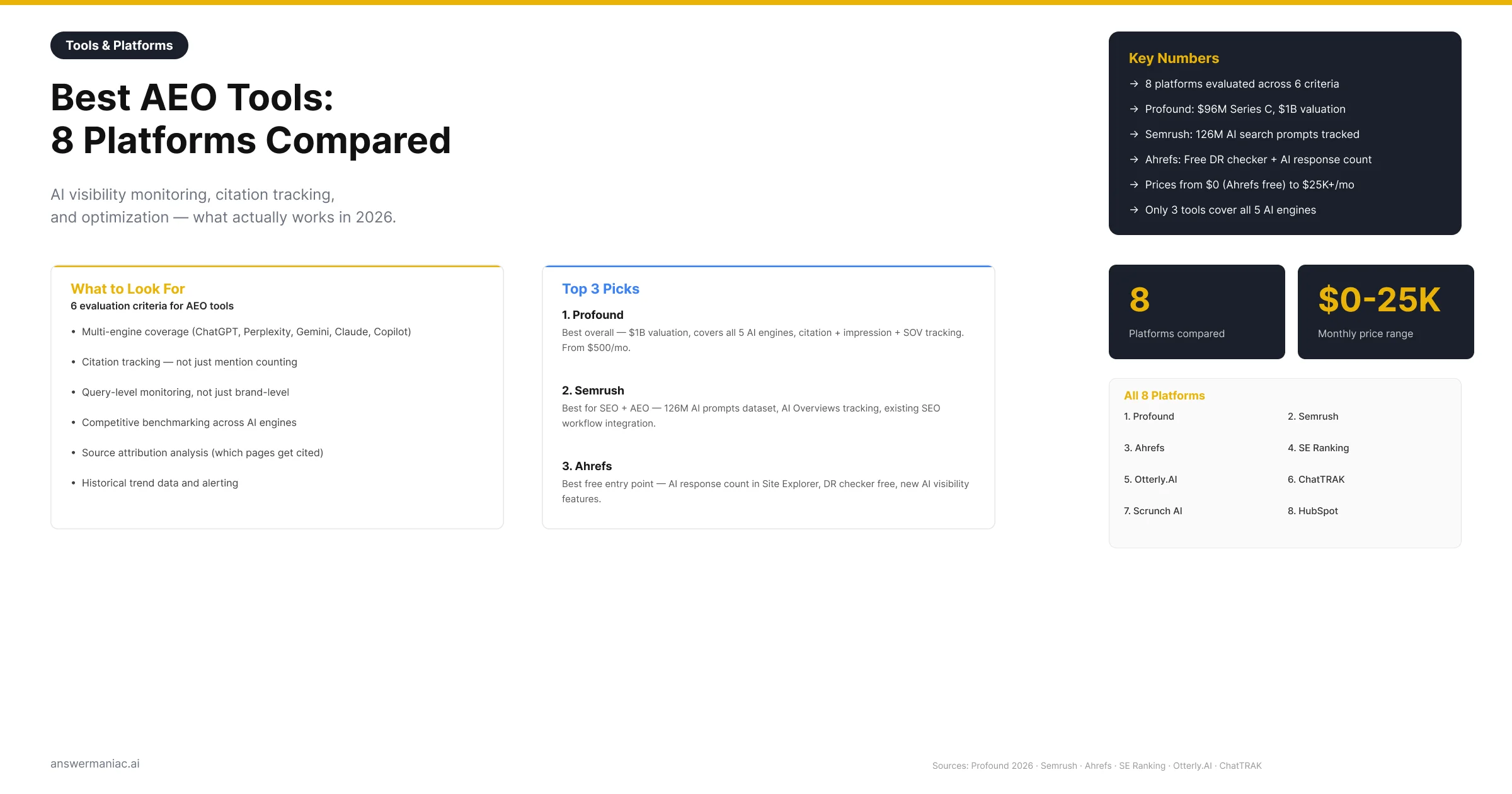
Task: Click arrow icon beside 'Semrush: 126M AI search prompts'
Action: coord(1134,134)
